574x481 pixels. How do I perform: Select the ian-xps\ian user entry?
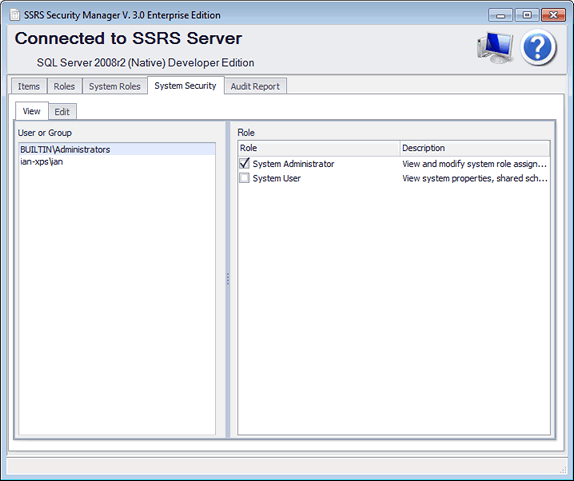[117, 161]
